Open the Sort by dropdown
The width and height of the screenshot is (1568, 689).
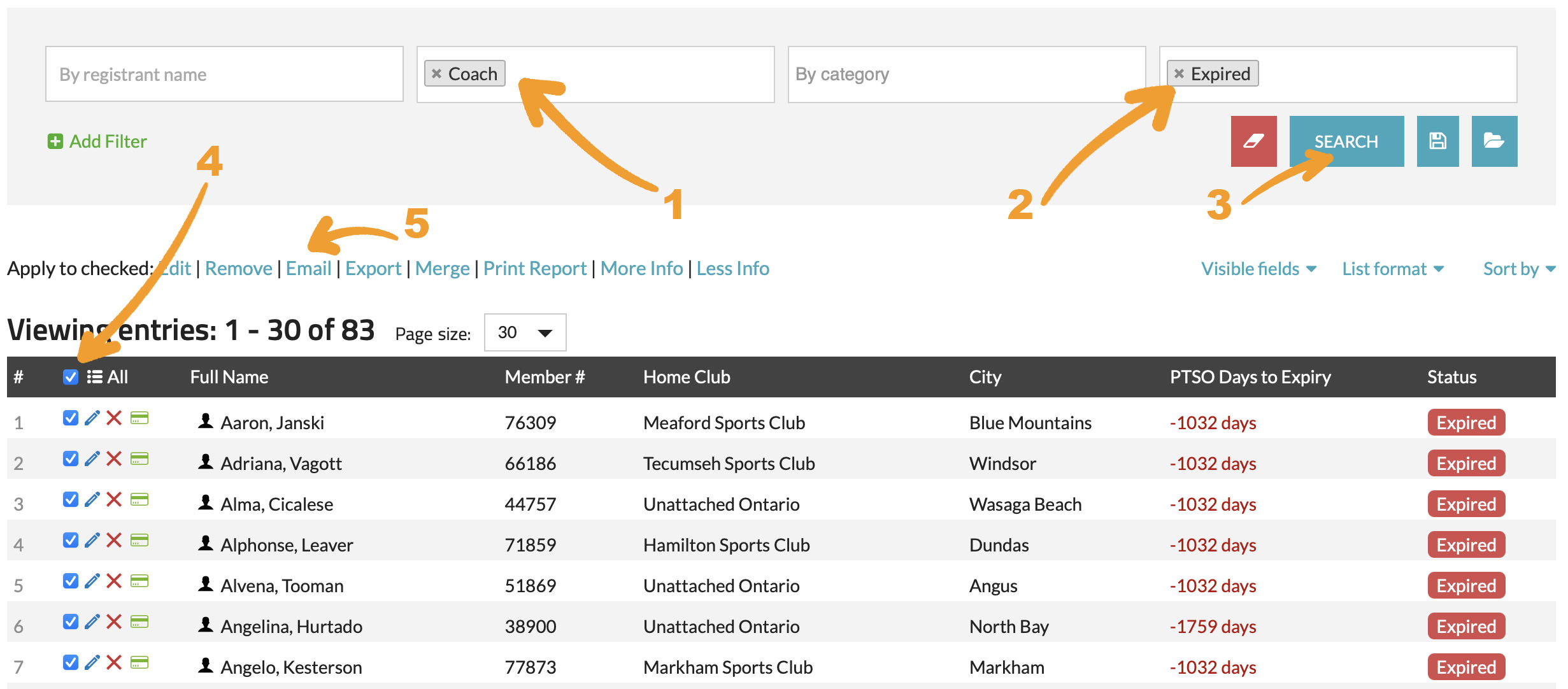coord(1518,269)
